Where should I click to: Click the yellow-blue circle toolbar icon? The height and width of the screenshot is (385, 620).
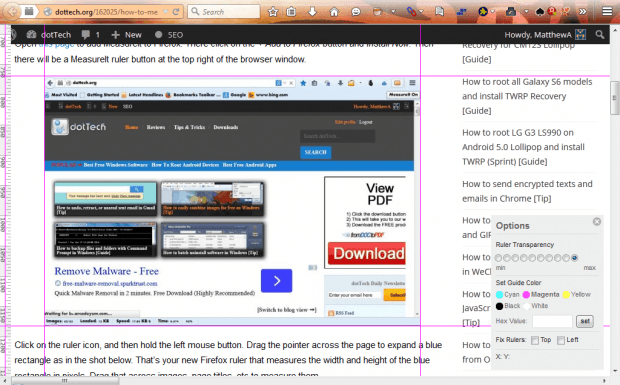click(x=483, y=12)
